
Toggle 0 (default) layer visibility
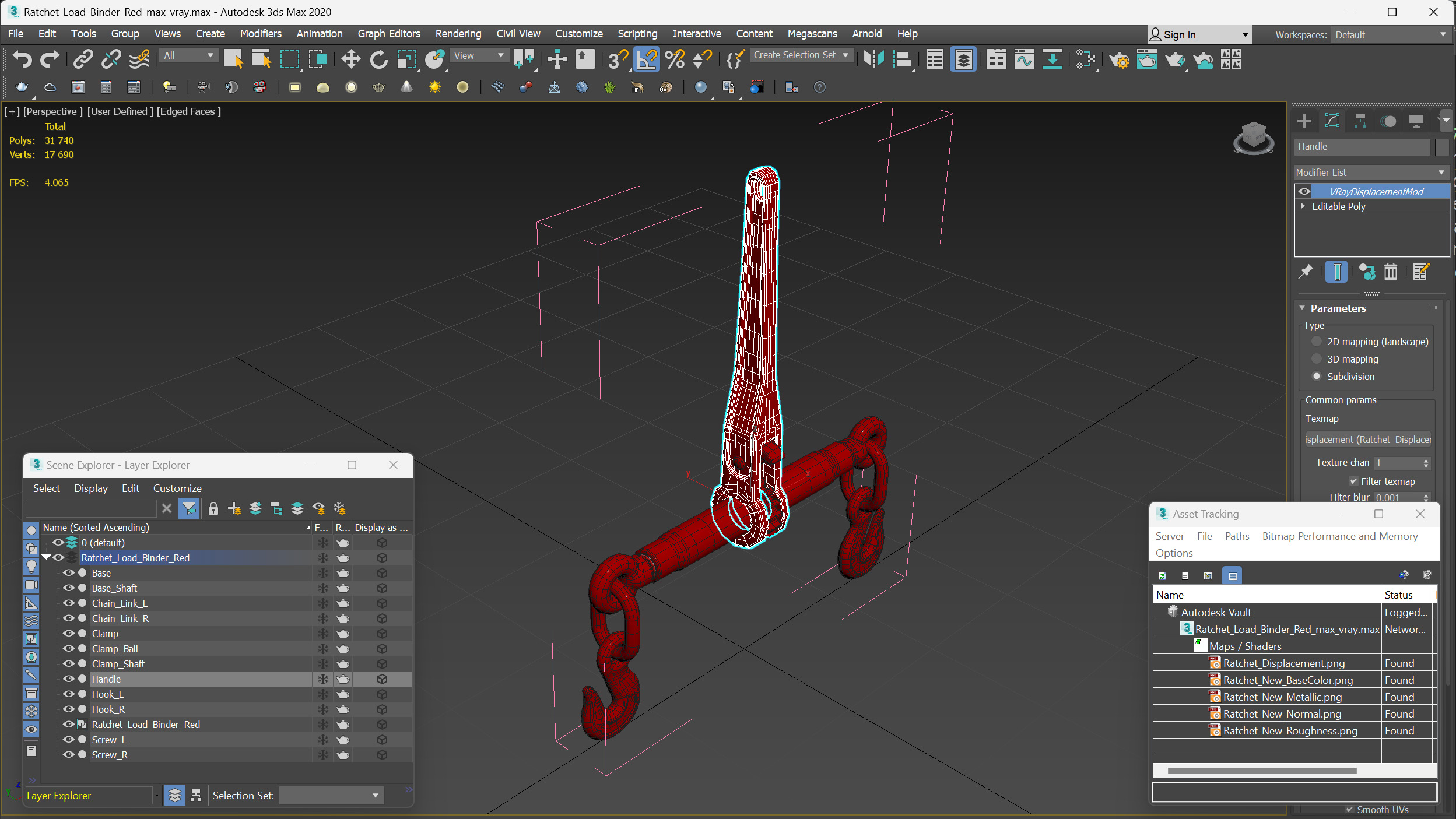coord(58,543)
